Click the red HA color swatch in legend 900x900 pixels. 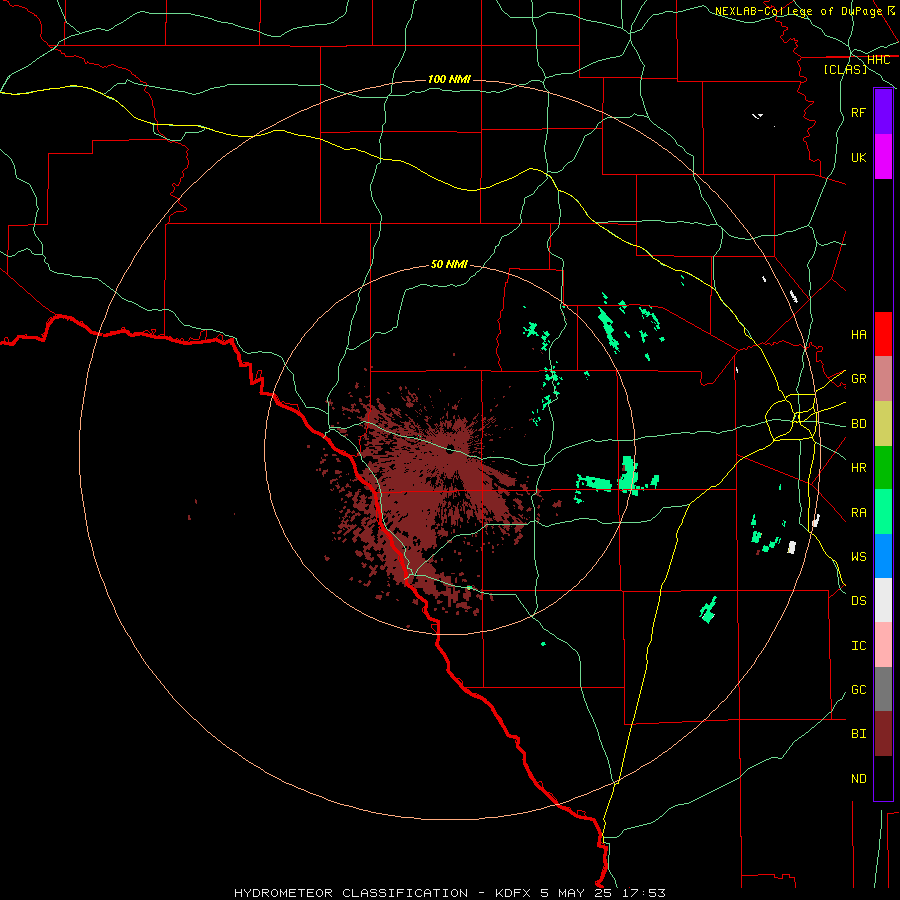tap(883, 334)
